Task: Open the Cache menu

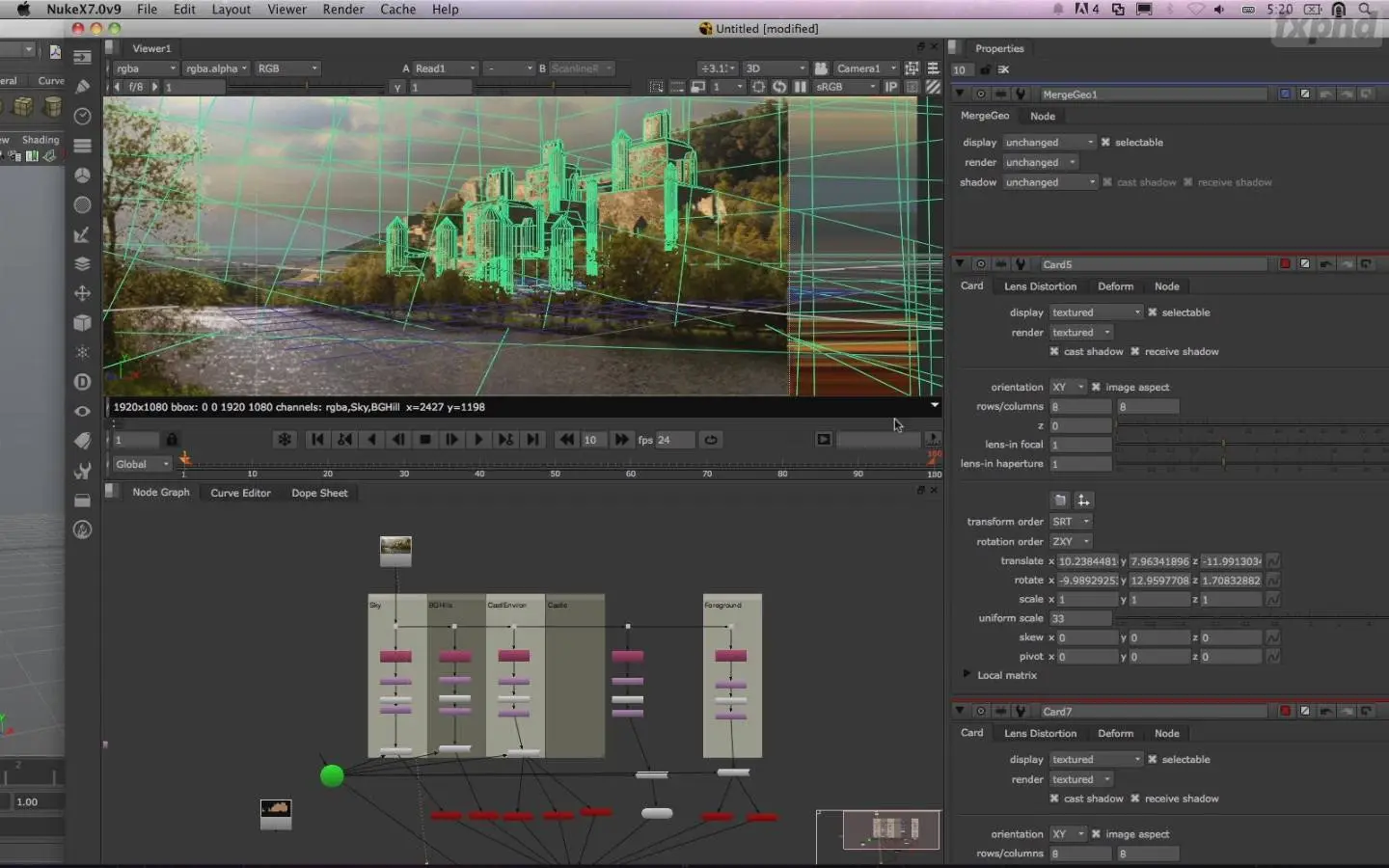Action: [397, 10]
